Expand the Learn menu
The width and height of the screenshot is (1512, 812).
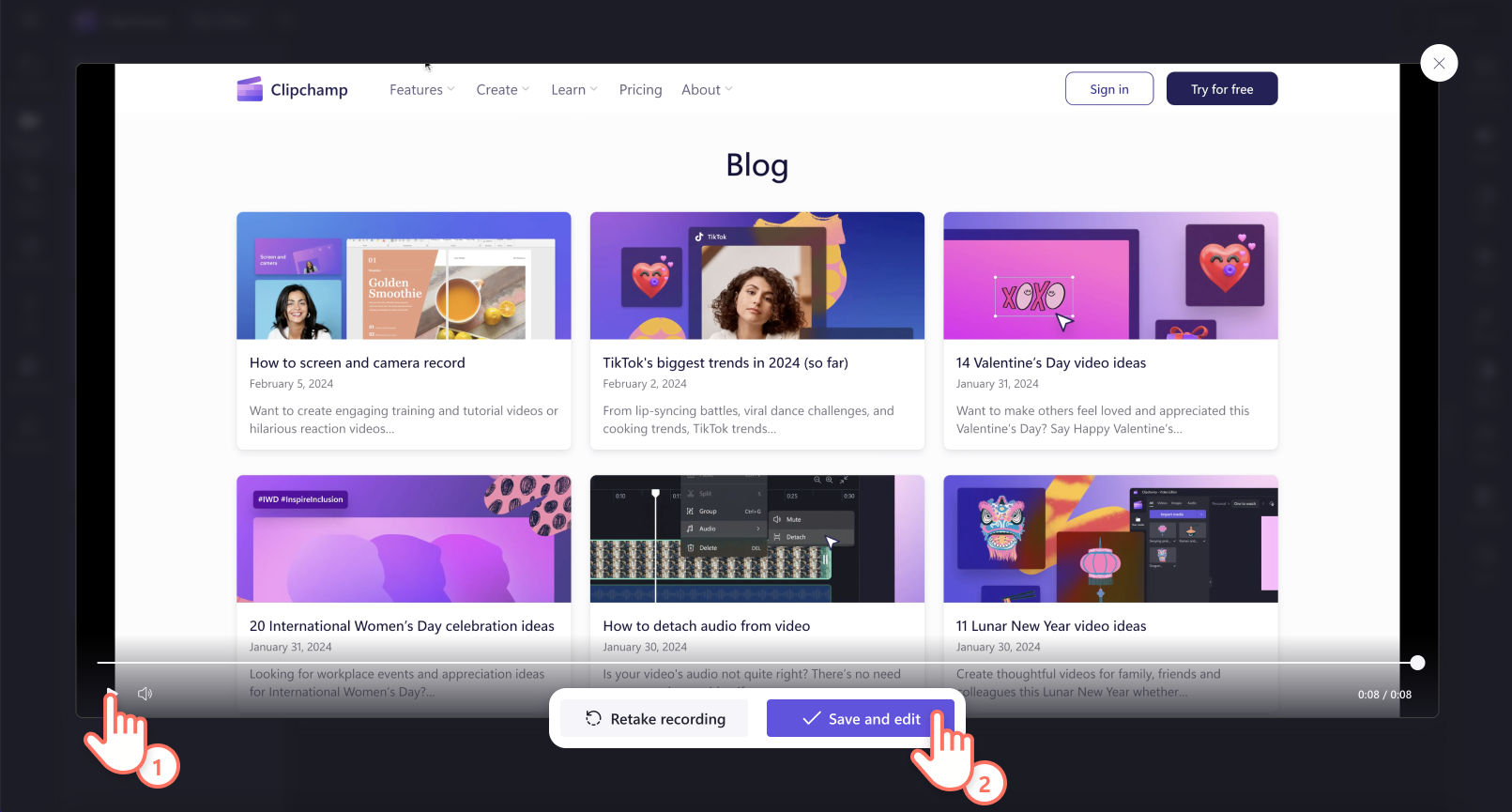(x=574, y=90)
